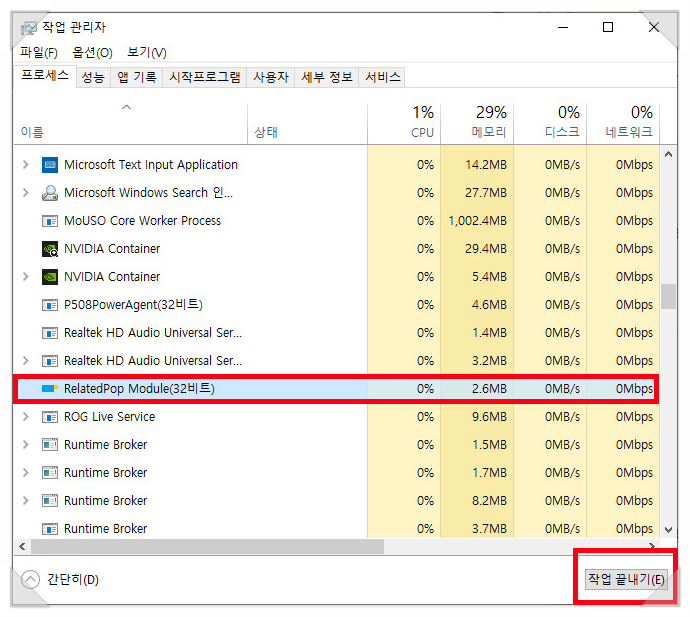The width and height of the screenshot is (690, 617).
Task: Sort by the 네트워크 column header
Action: point(623,124)
